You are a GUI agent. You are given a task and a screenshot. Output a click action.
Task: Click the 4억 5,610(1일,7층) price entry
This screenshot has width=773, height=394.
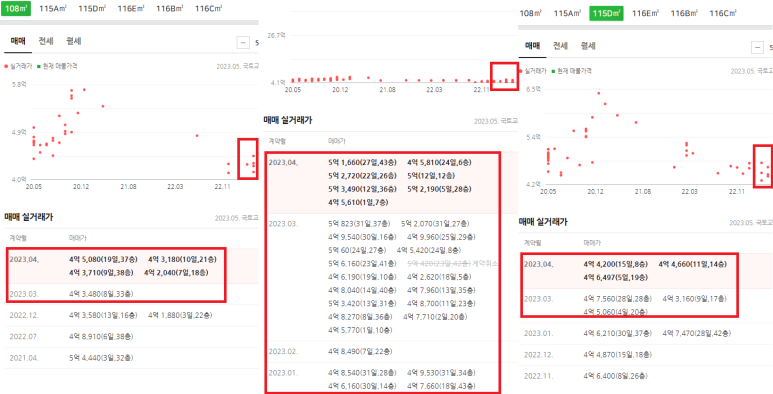[x=358, y=202]
